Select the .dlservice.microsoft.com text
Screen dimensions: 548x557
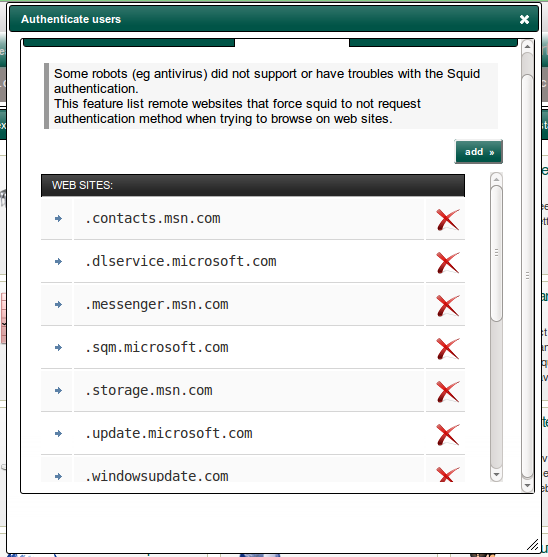click(180, 261)
